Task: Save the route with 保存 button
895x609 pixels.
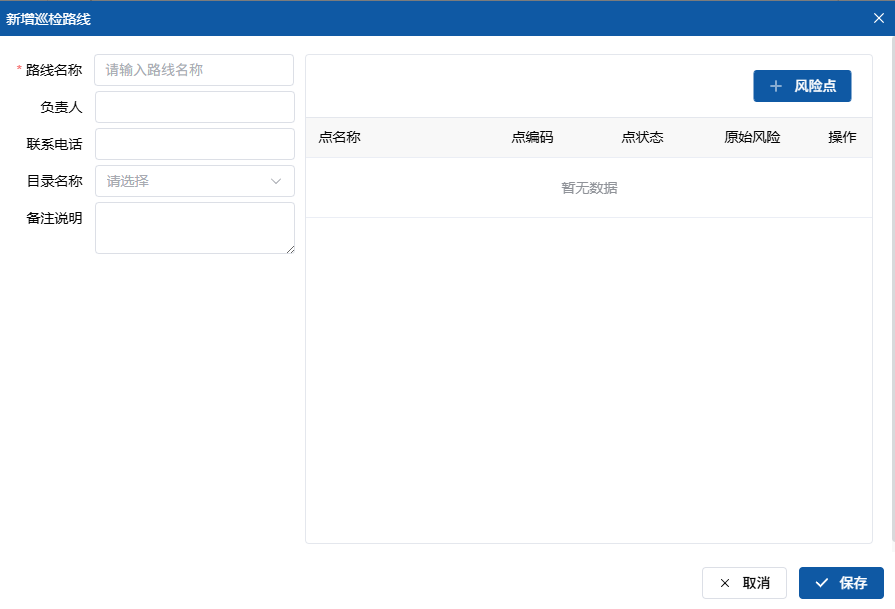Action: point(841,583)
